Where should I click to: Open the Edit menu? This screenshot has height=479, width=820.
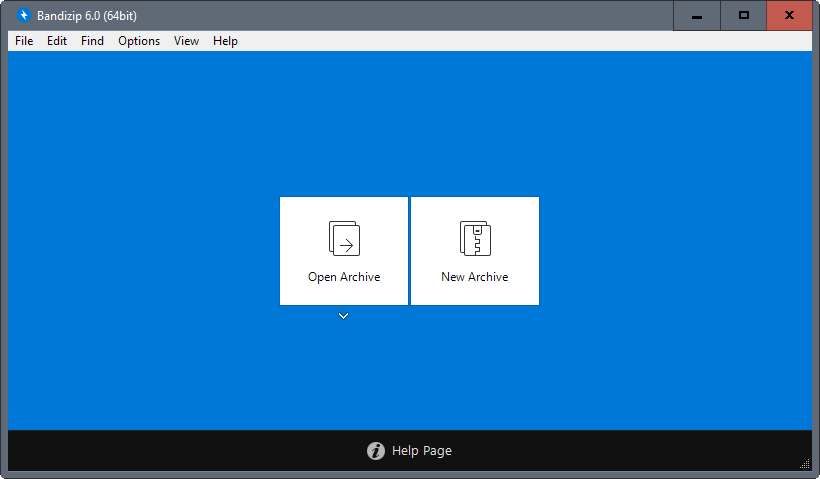57,41
